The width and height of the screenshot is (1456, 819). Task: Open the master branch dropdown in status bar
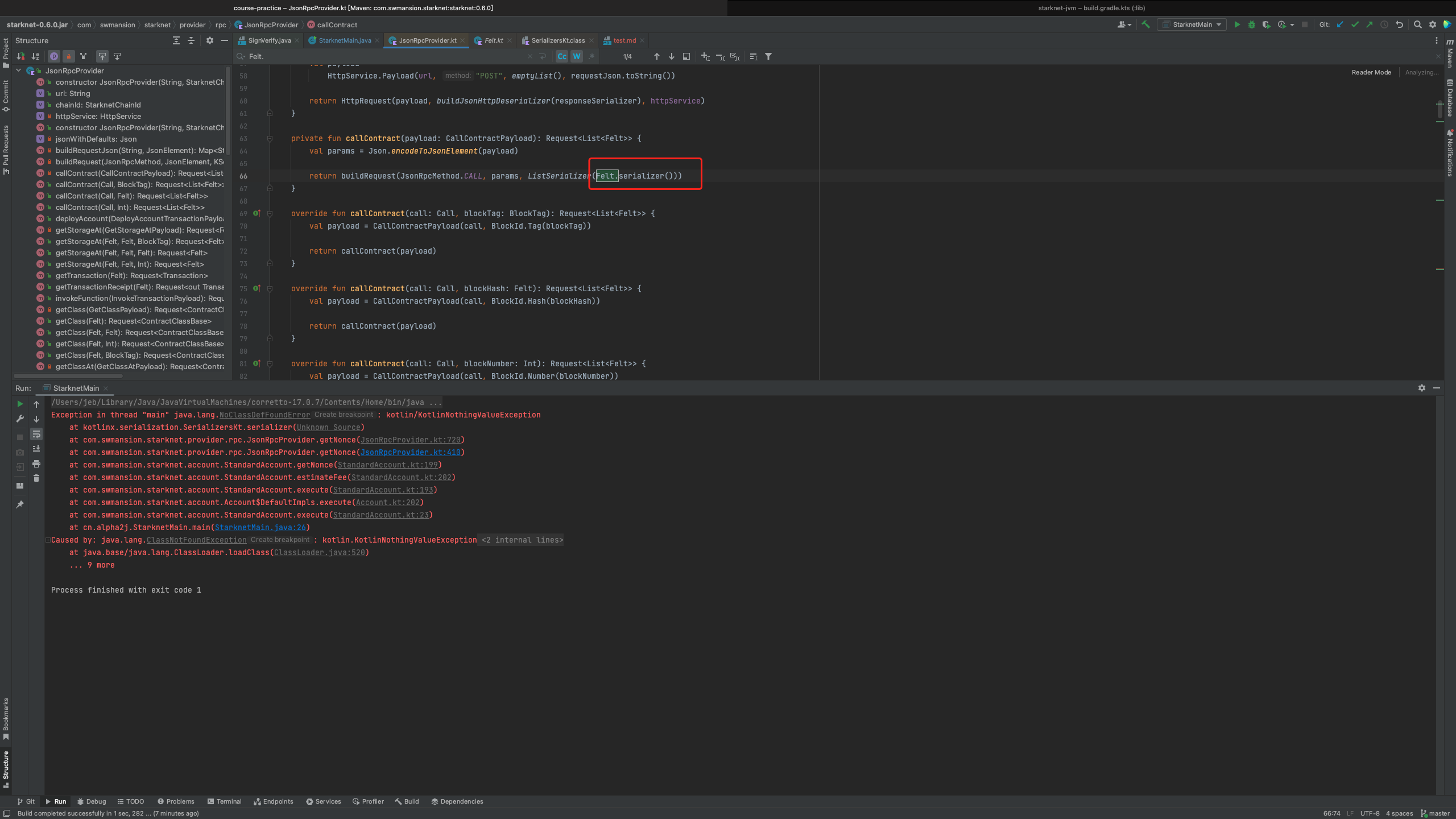coord(1437,813)
